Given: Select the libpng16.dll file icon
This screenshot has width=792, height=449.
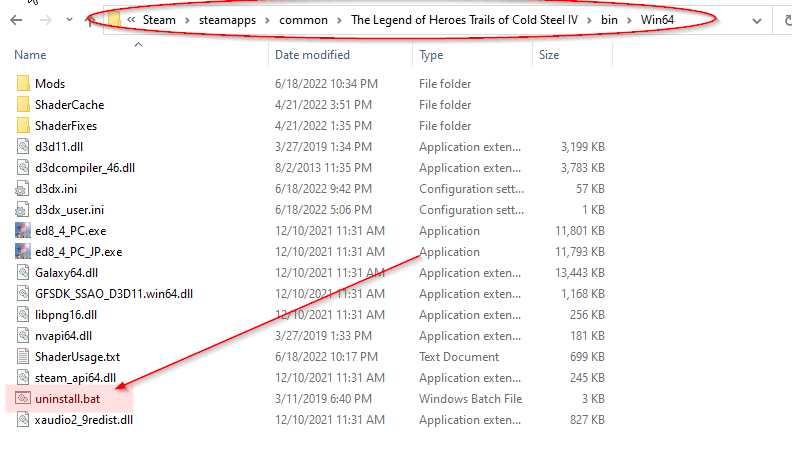Looking at the screenshot, I should pos(23,315).
